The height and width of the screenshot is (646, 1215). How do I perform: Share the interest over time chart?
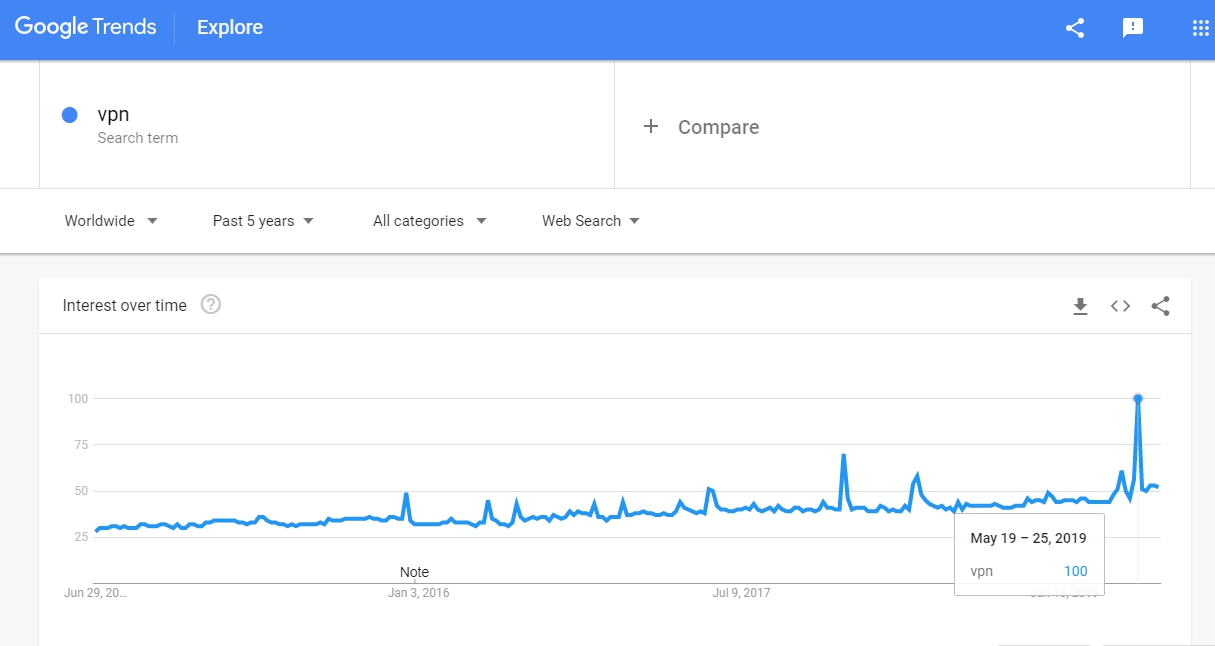(x=1160, y=306)
